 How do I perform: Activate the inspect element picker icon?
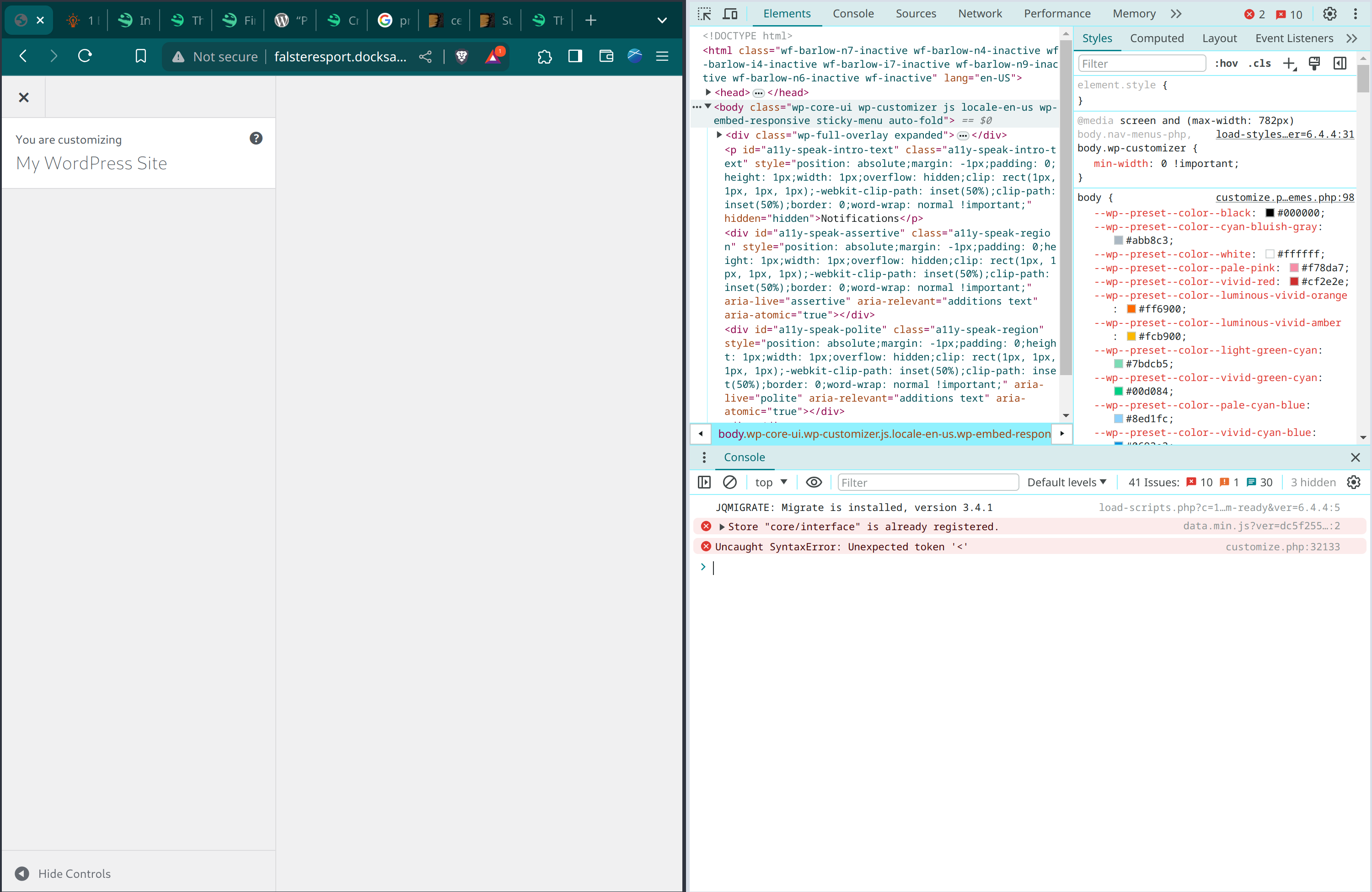coord(704,13)
